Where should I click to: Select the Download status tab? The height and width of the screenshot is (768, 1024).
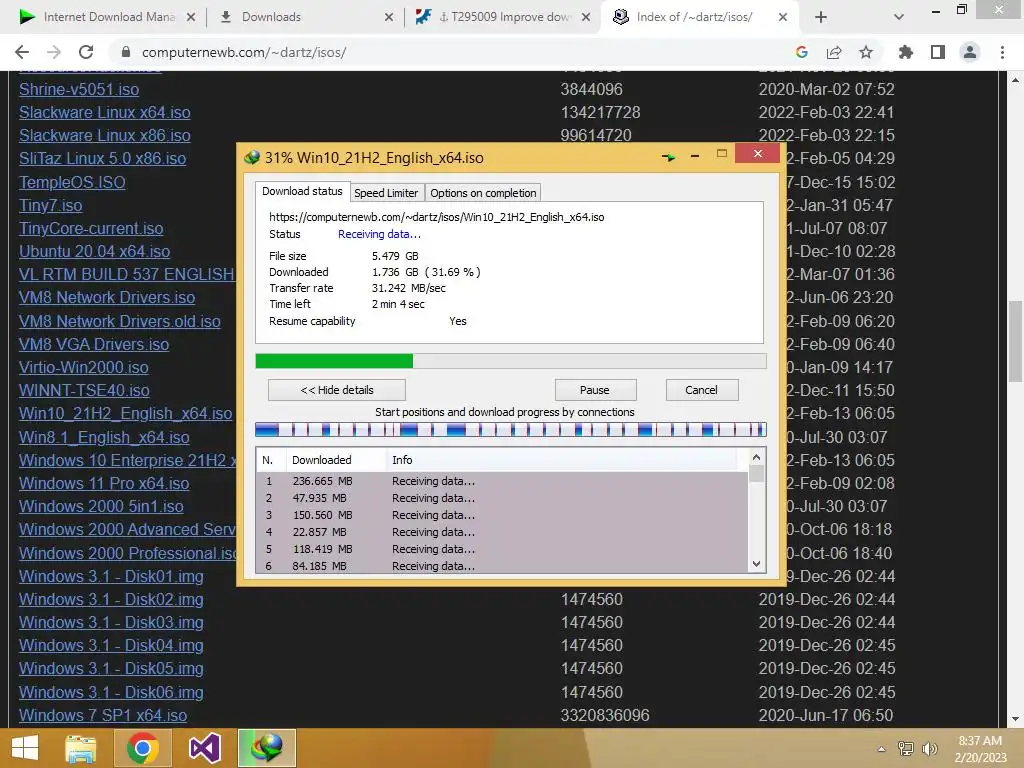(x=302, y=191)
